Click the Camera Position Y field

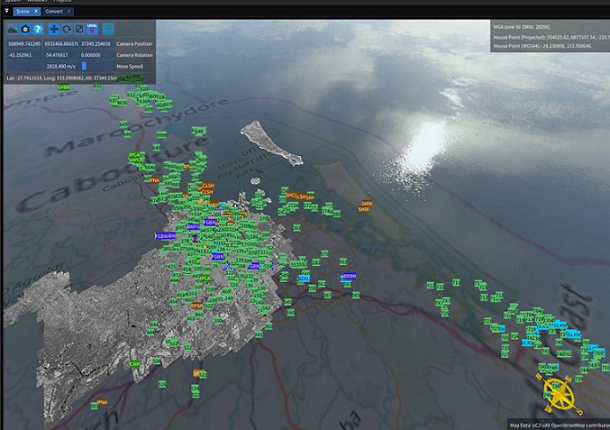pyautogui.click(x=60, y=44)
